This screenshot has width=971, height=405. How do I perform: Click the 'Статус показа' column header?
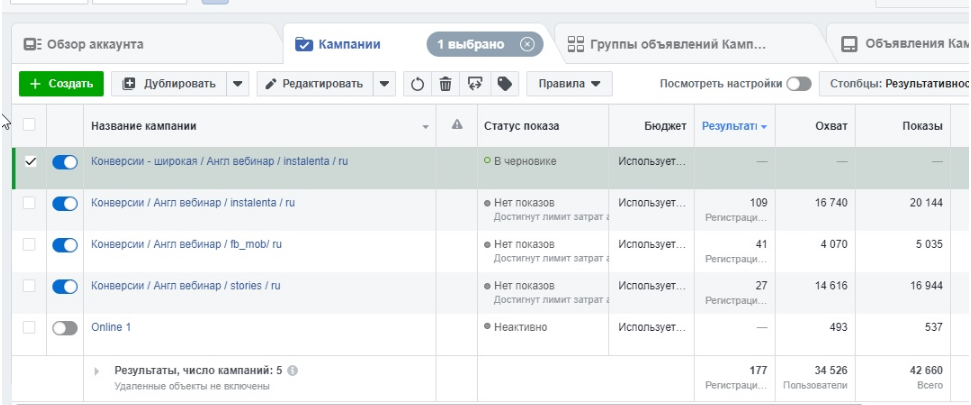[x=521, y=126]
